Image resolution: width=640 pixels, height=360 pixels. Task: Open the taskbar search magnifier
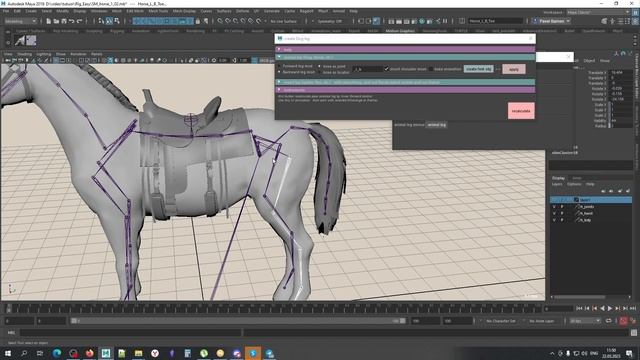click(24, 353)
